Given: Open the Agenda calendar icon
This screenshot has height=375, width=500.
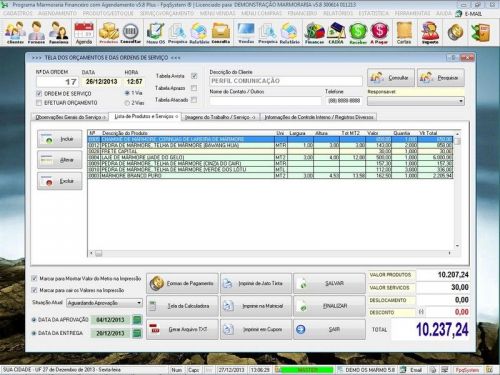Looking at the screenshot, I should [x=84, y=32].
